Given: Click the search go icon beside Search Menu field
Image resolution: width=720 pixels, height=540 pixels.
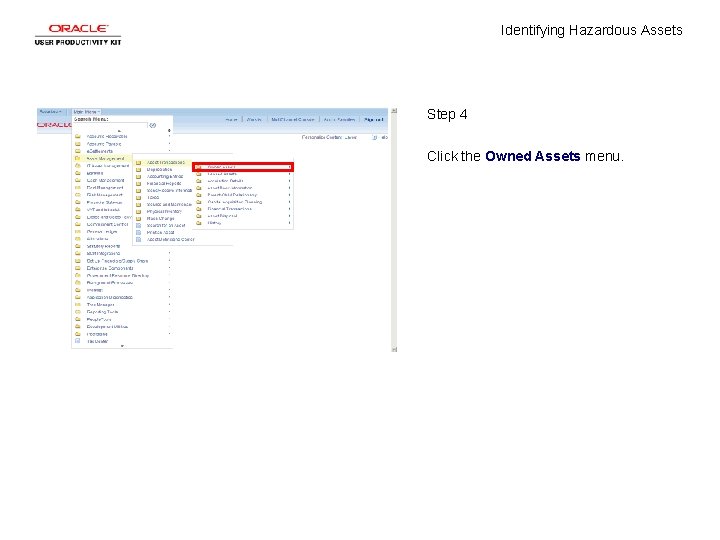Looking at the screenshot, I should coord(153,125).
